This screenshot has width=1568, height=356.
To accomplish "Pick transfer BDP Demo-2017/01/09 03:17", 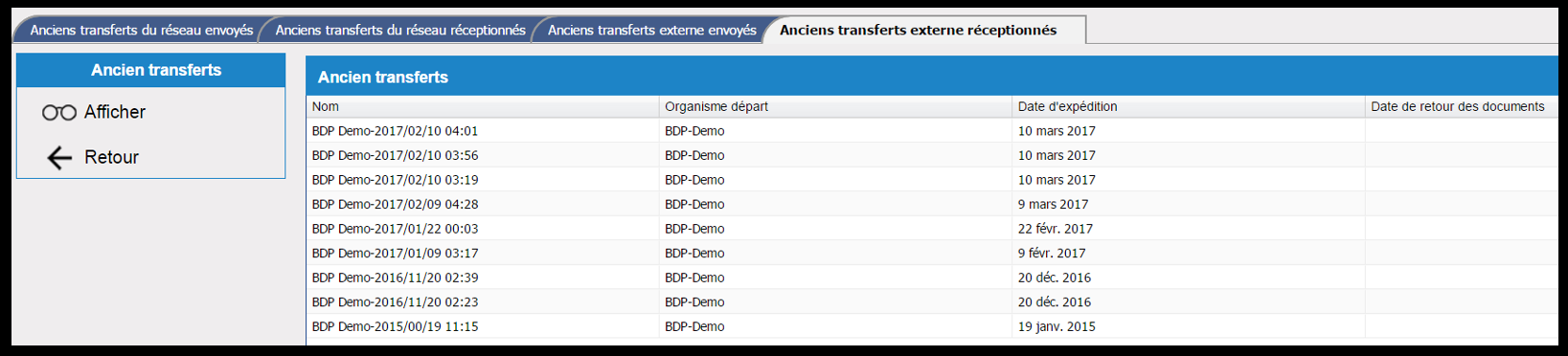I will pos(932,253).
